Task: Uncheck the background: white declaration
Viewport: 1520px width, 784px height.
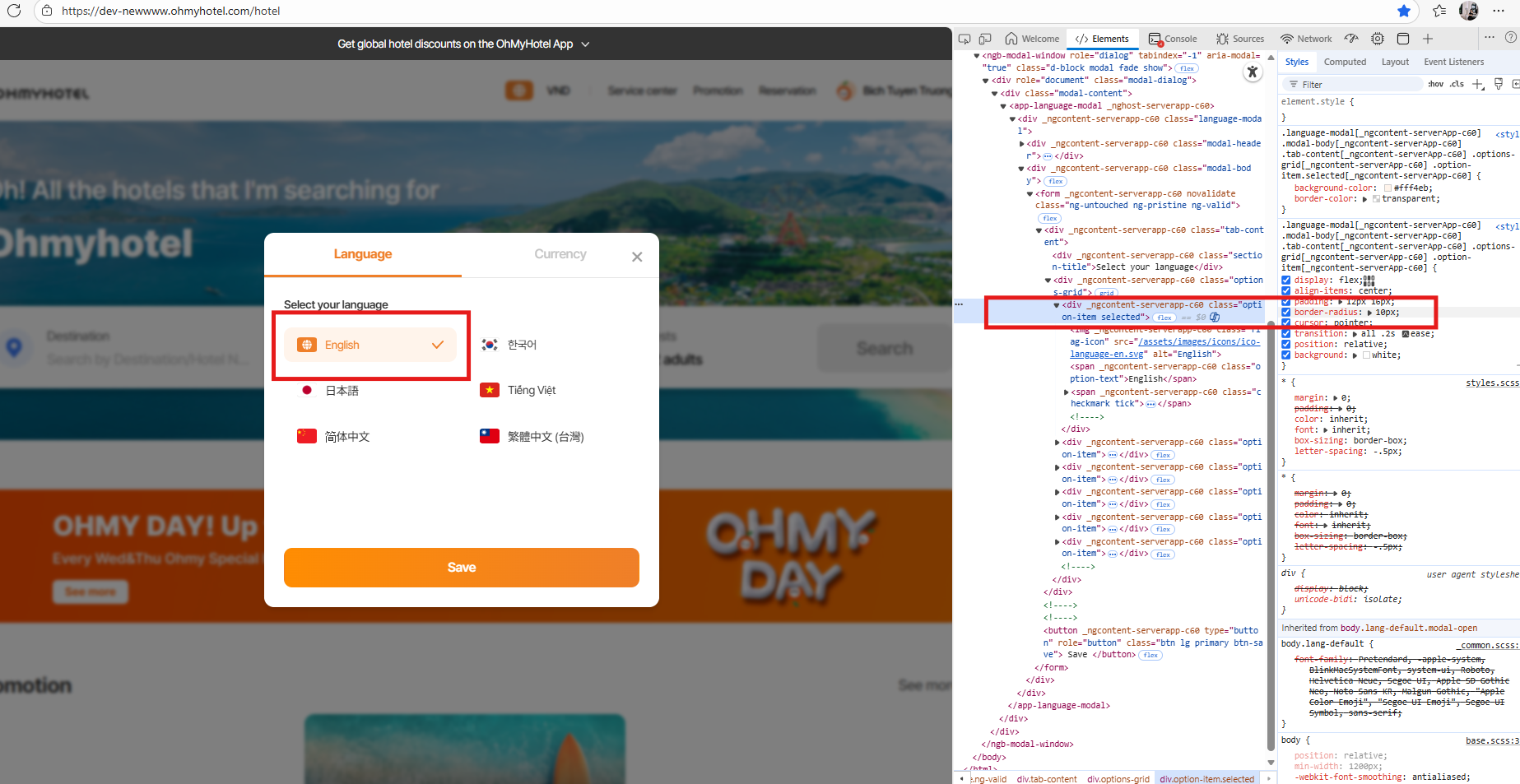Action: [x=1286, y=355]
